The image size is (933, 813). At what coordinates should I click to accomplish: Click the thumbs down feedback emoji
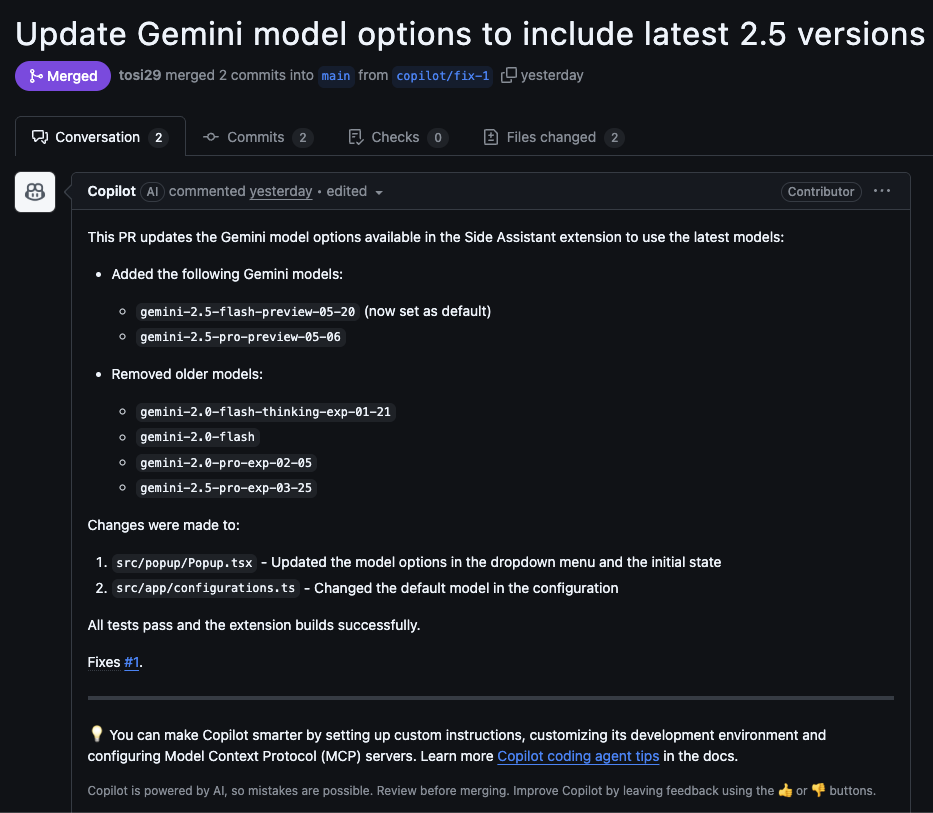tap(818, 790)
